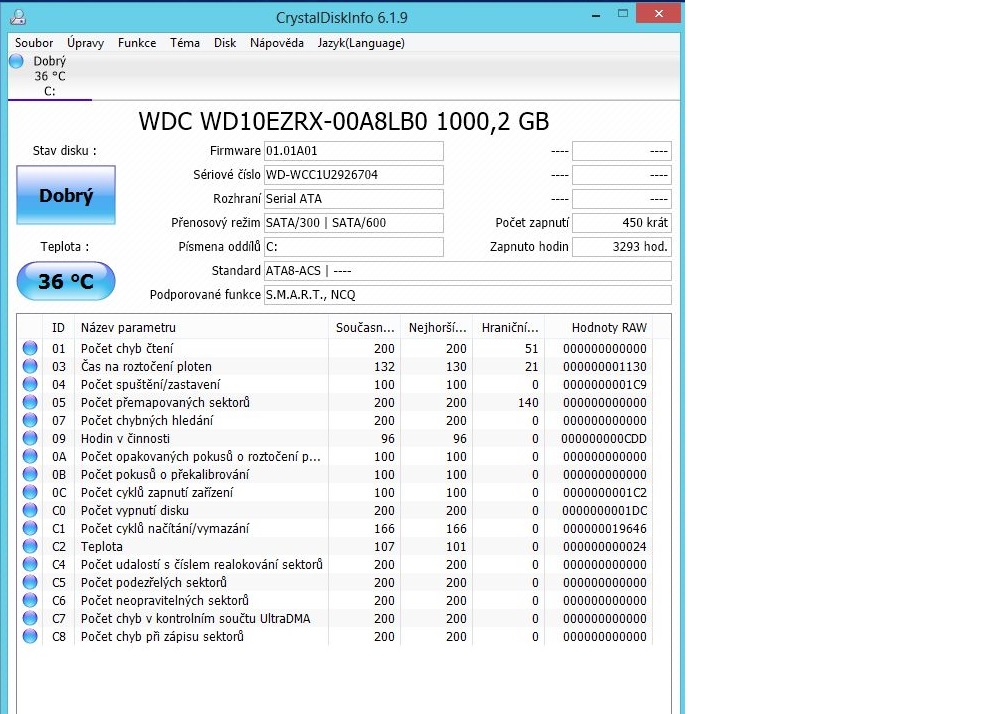Open the Jazyk(Language) menu
Image resolution: width=1008 pixels, height=714 pixels.
point(361,43)
